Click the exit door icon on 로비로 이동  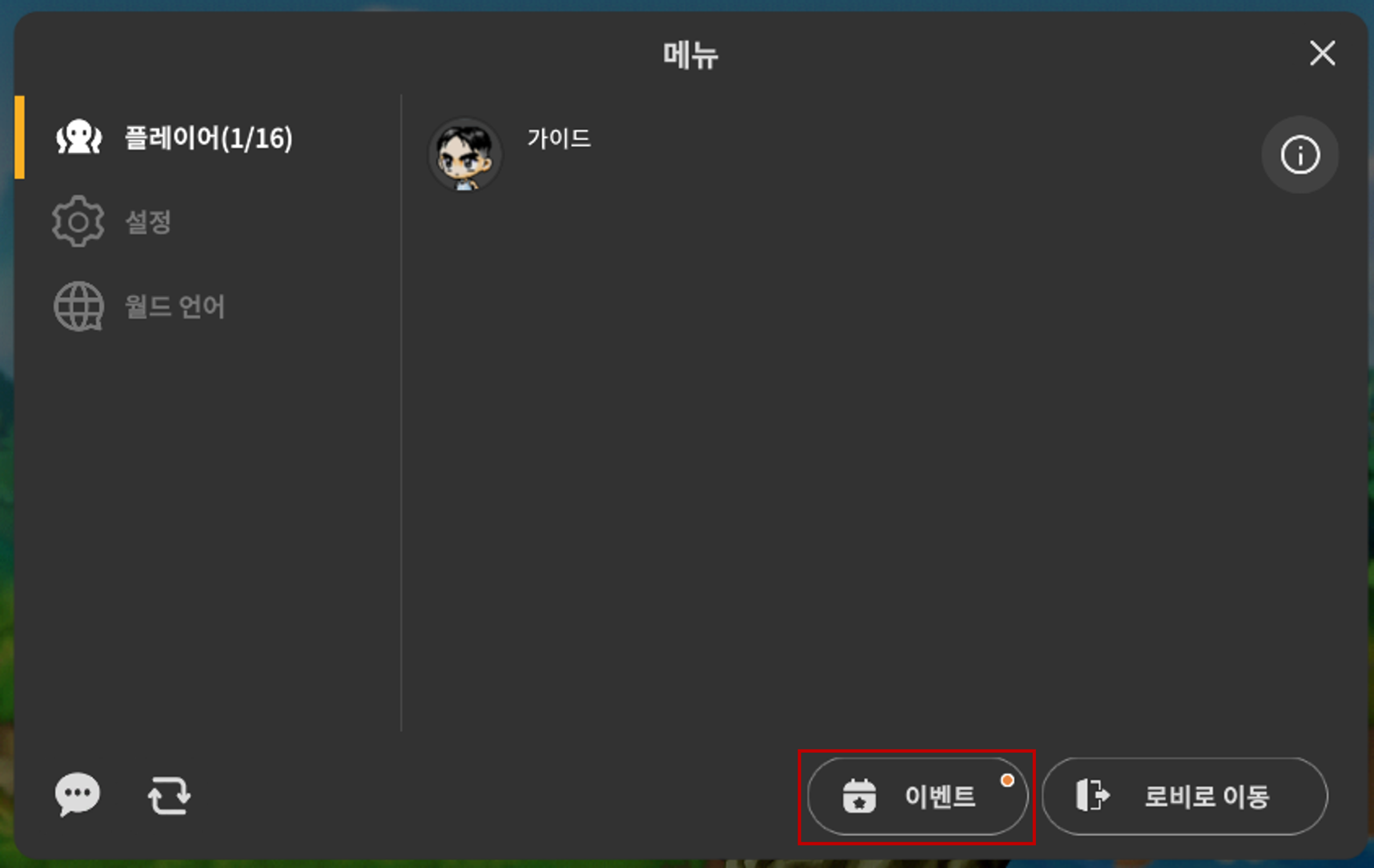click(x=1092, y=795)
